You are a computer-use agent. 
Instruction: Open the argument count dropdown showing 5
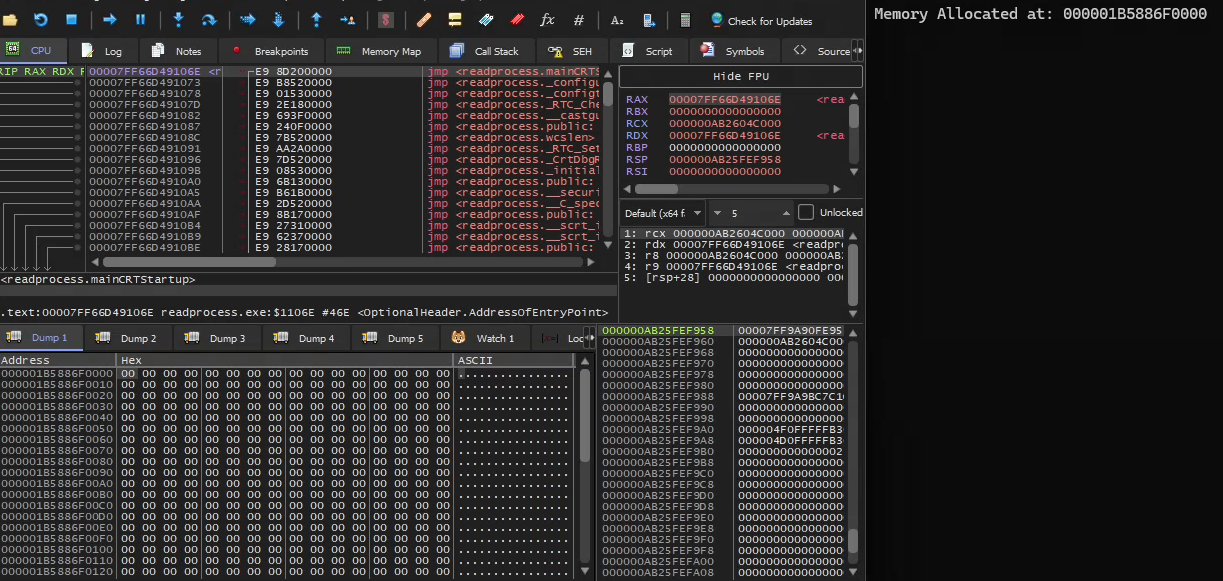point(752,212)
